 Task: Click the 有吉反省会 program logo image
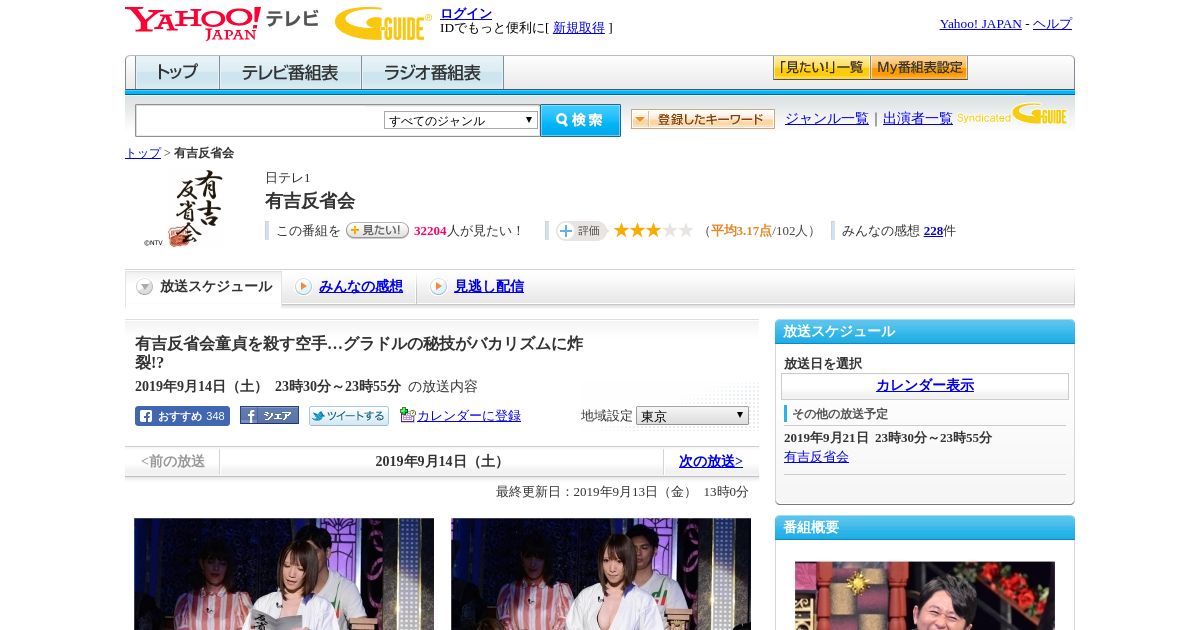pyautogui.click(x=185, y=208)
